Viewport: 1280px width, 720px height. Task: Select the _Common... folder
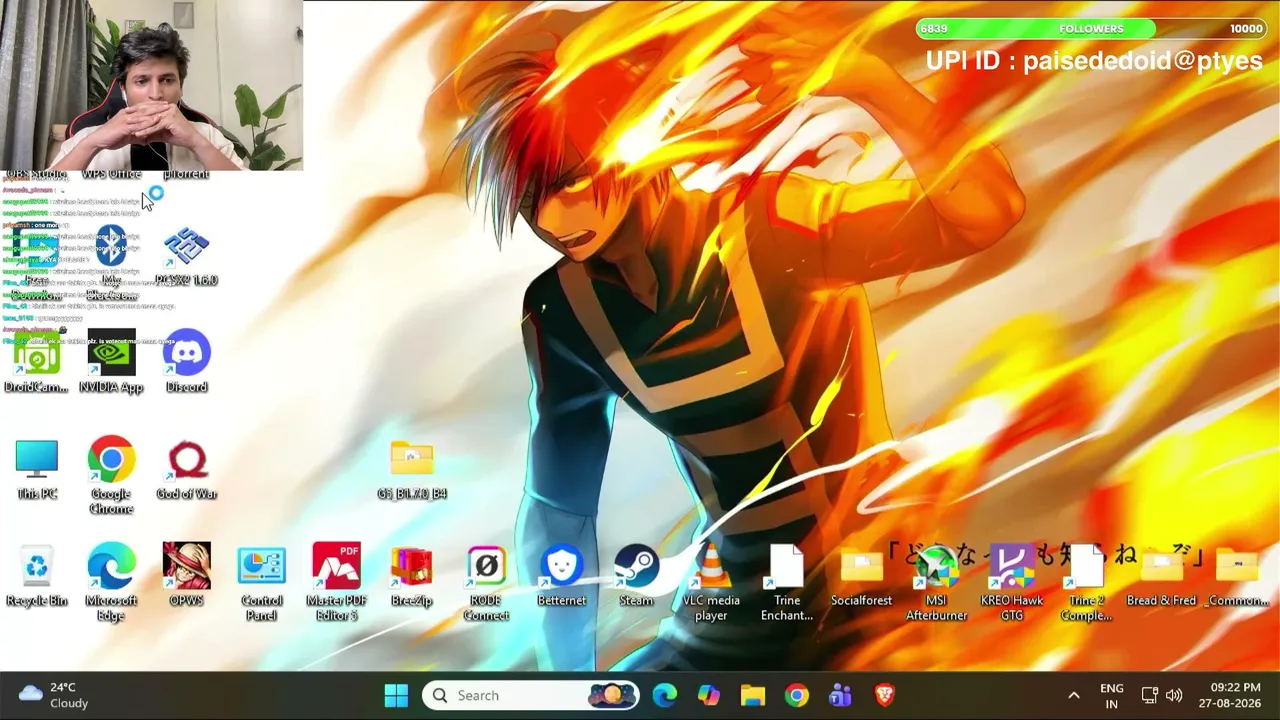tap(1237, 576)
